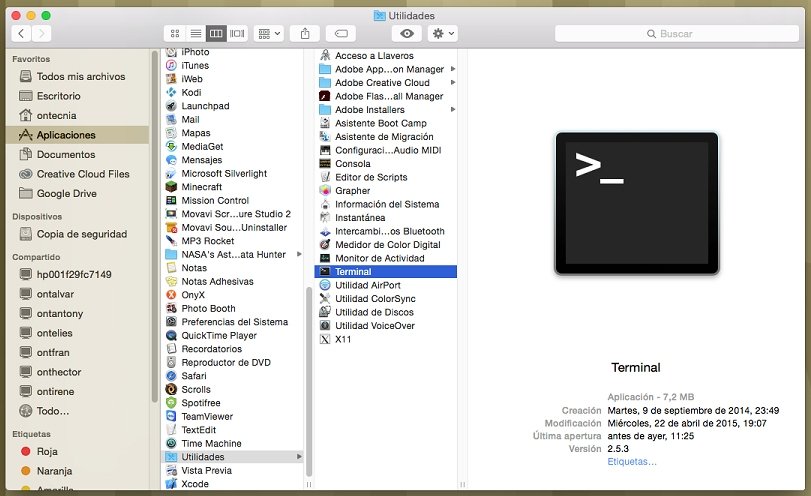
Task: Go back with the back arrow
Action: pyautogui.click(x=21, y=34)
